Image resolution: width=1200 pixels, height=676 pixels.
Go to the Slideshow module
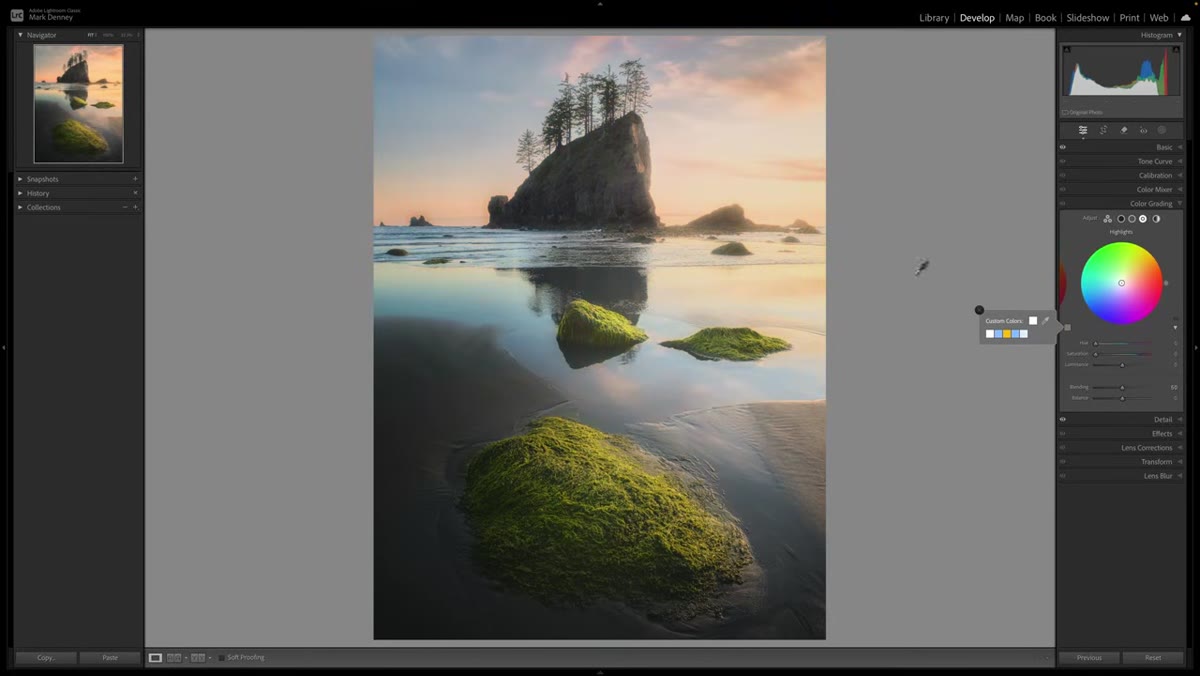[x=1088, y=18]
